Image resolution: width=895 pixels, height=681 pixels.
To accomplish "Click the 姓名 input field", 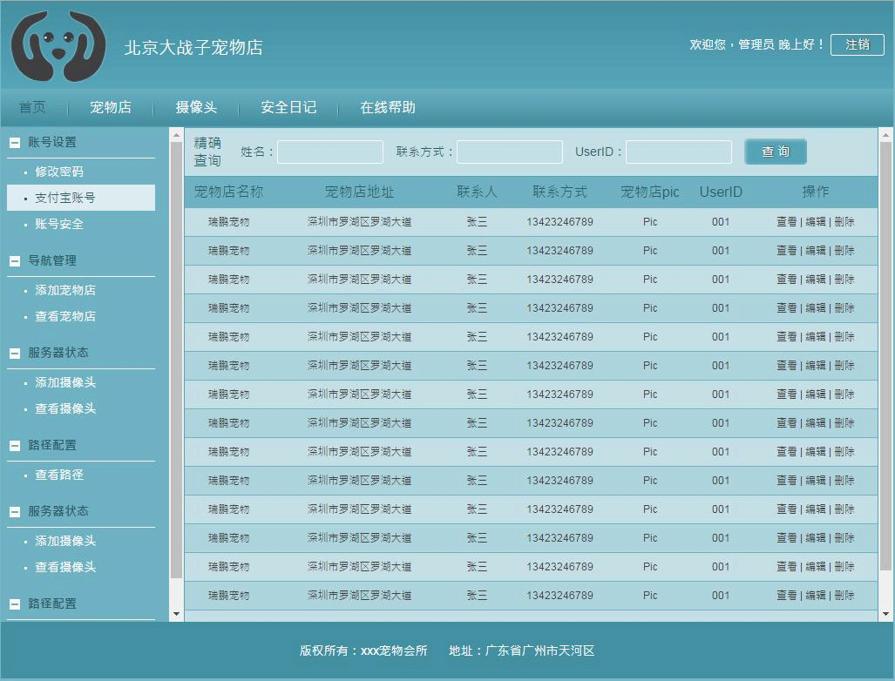I will [330, 152].
